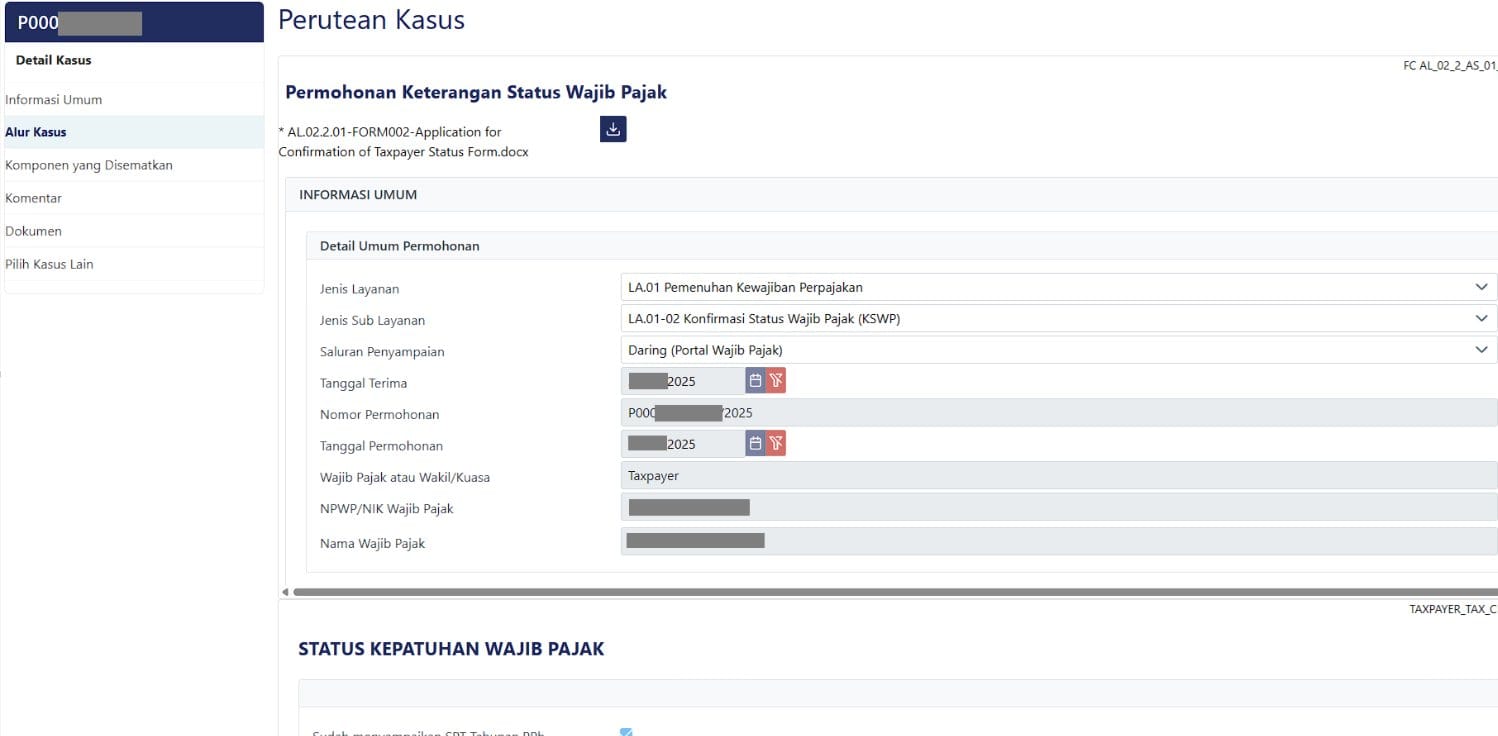This screenshot has width=1498, height=736.
Task: Open the calendar picker for Tanggal Permohonan
Action: (x=757, y=443)
